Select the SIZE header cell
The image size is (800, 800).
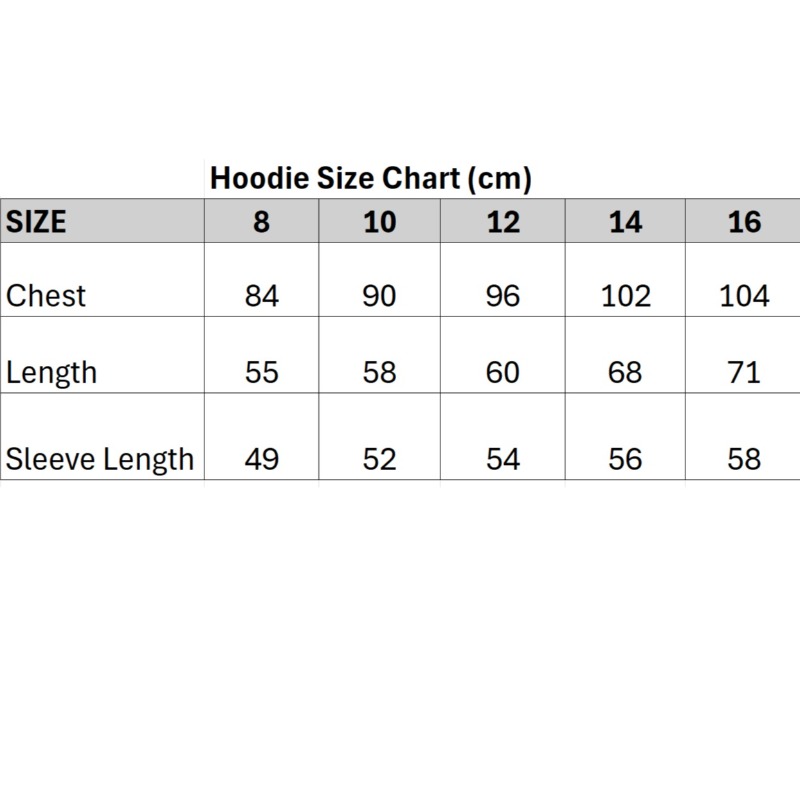pyautogui.click(x=102, y=221)
